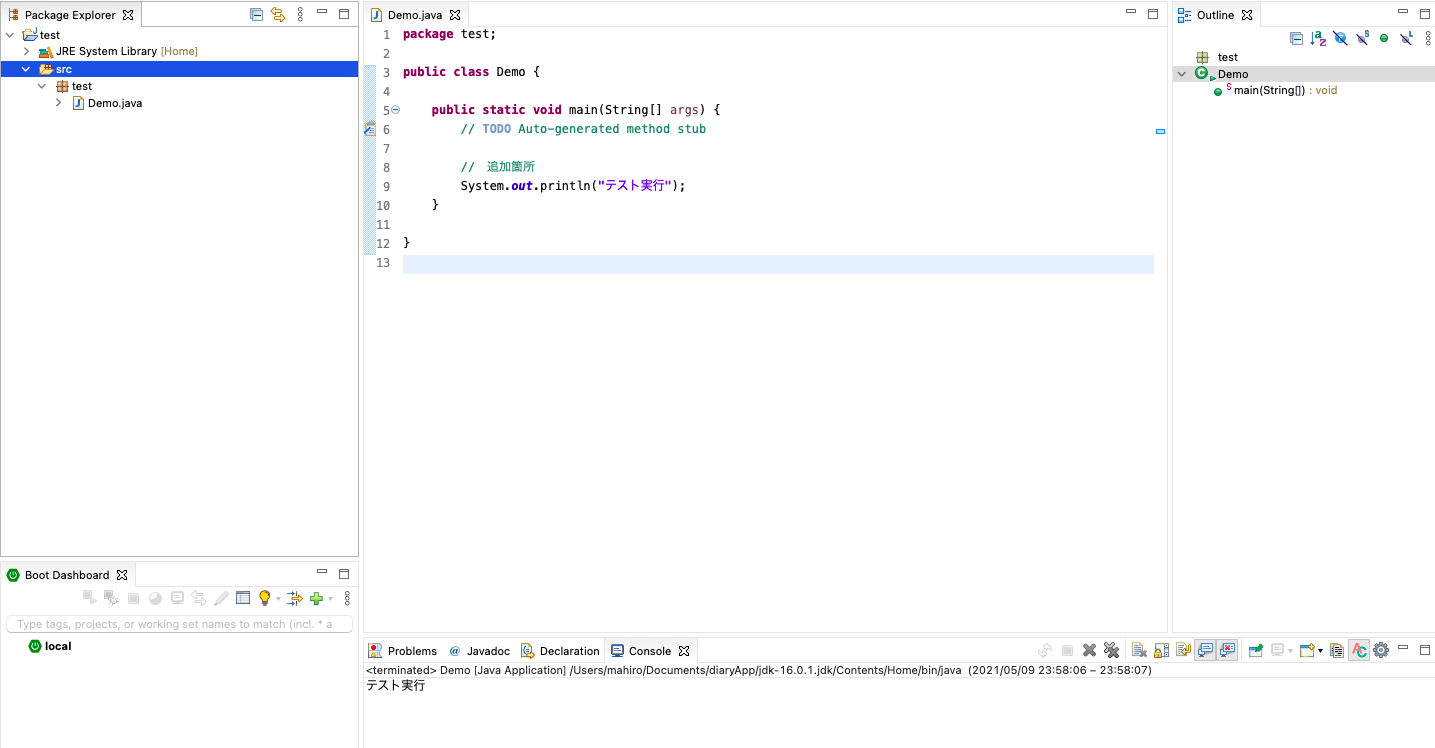Open the Outline view menu button

click(1428, 38)
